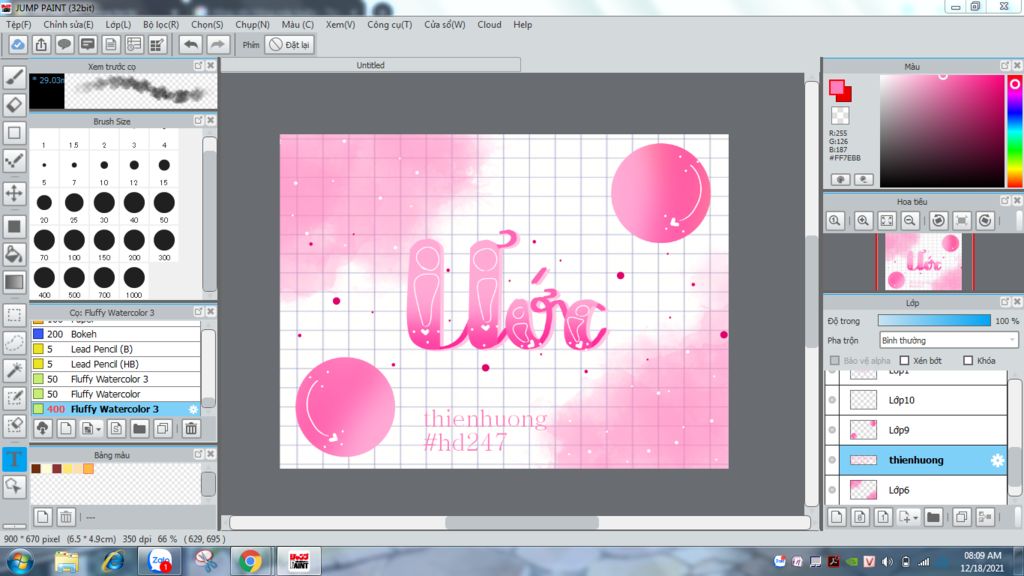Click the Đặt lại button

click(290, 44)
